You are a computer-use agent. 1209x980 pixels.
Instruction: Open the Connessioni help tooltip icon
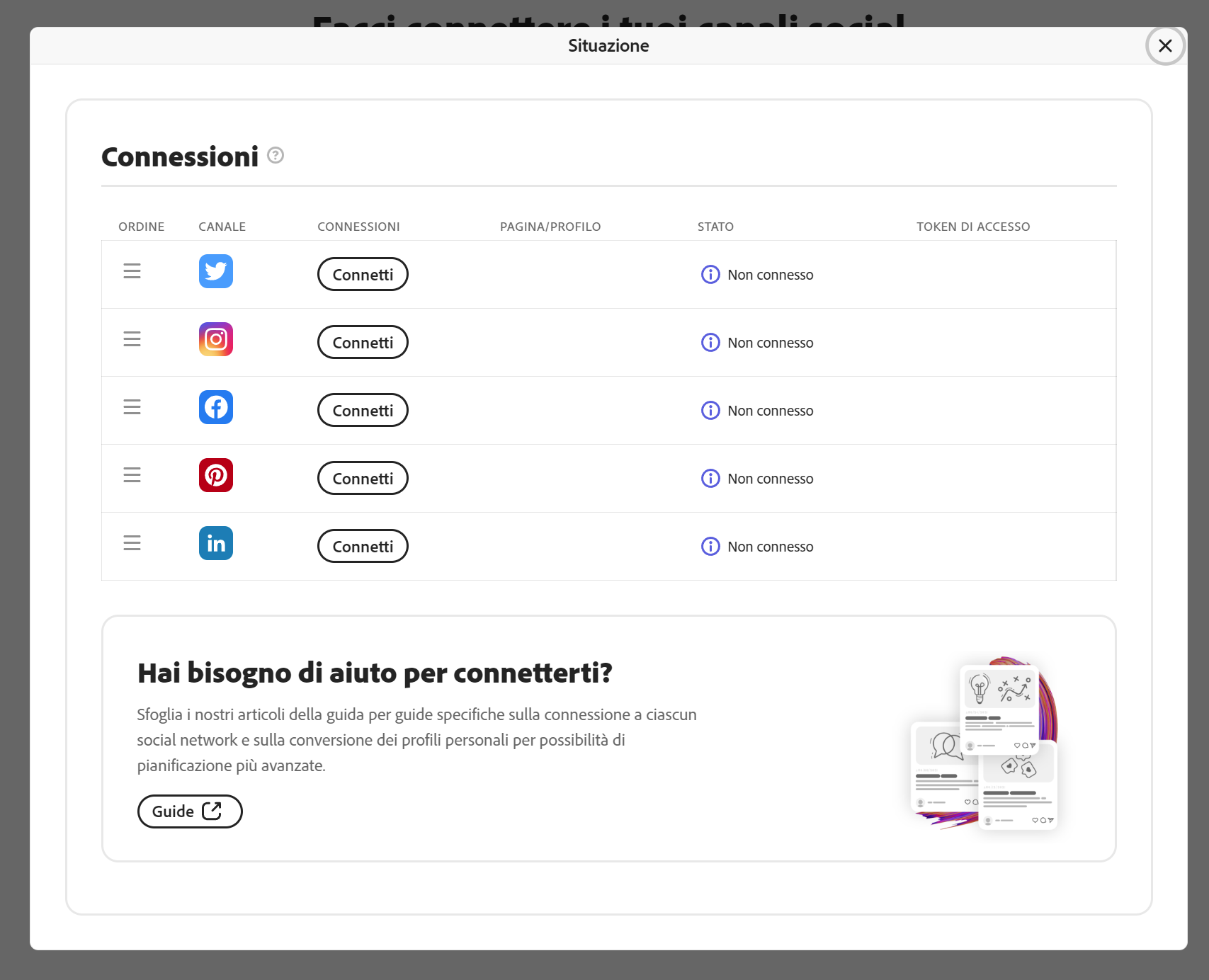pos(275,155)
